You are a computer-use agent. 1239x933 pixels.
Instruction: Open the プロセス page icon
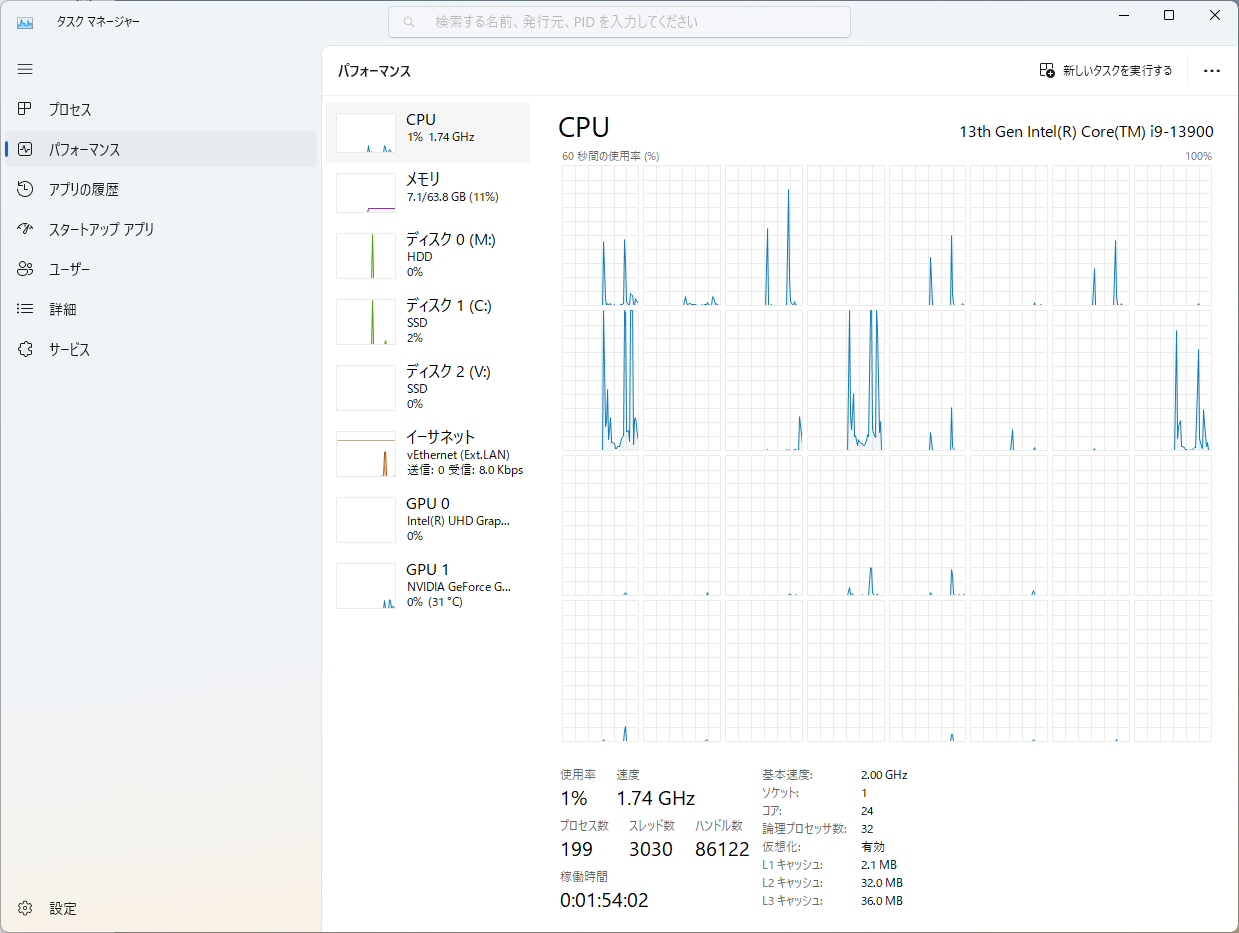click(x=26, y=109)
